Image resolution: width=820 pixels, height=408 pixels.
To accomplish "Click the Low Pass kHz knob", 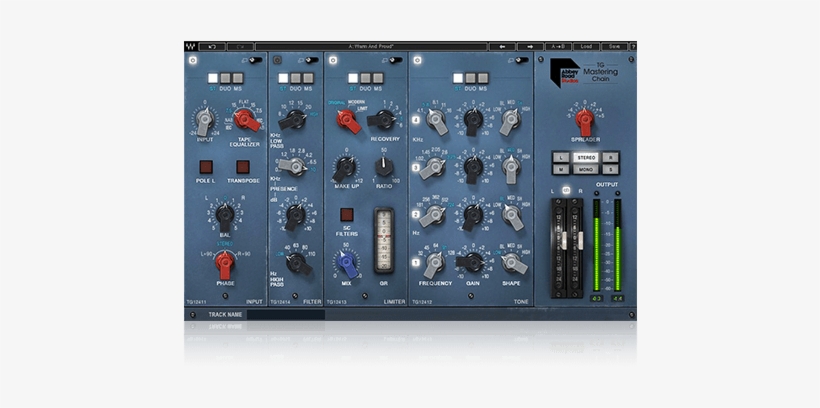I will pos(294,120).
